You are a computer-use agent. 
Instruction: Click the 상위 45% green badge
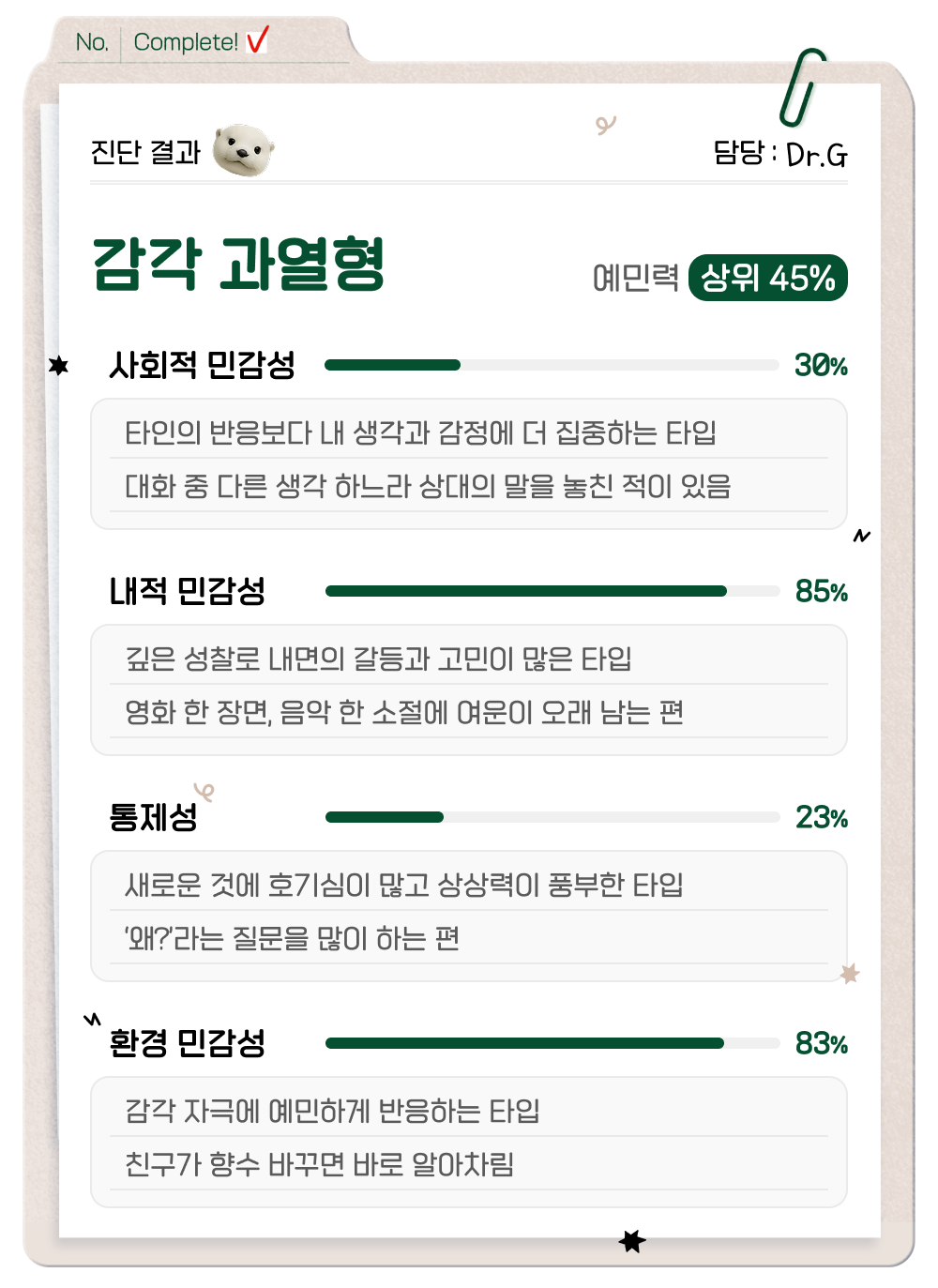click(x=767, y=278)
